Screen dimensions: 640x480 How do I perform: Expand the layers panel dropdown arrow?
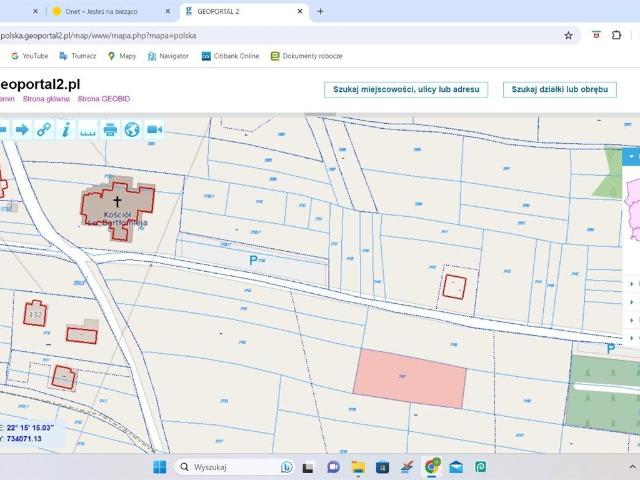click(x=631, y=157)
